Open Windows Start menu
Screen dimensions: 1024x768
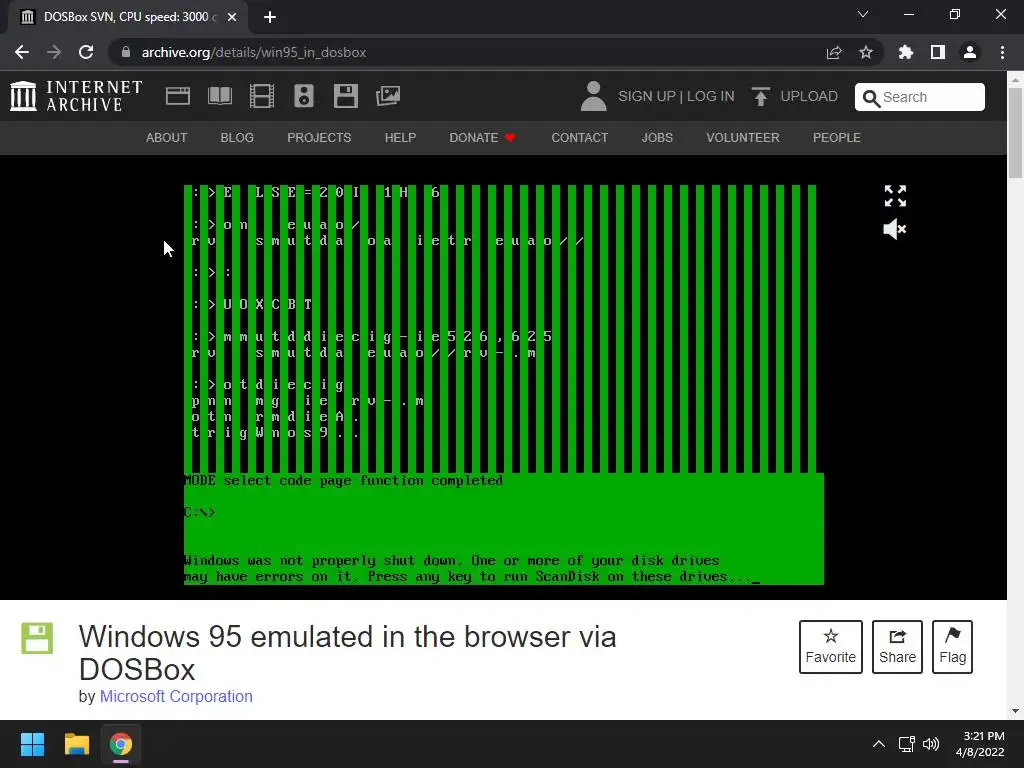(x=32, y=744)
